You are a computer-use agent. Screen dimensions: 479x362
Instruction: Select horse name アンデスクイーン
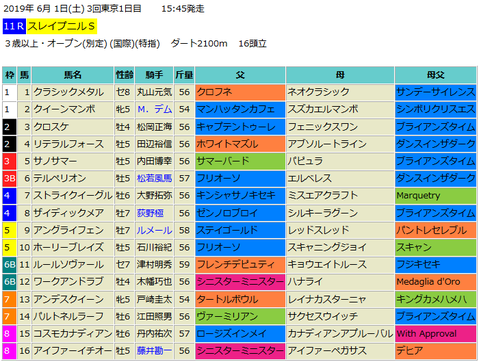click(x=69, y=299)
